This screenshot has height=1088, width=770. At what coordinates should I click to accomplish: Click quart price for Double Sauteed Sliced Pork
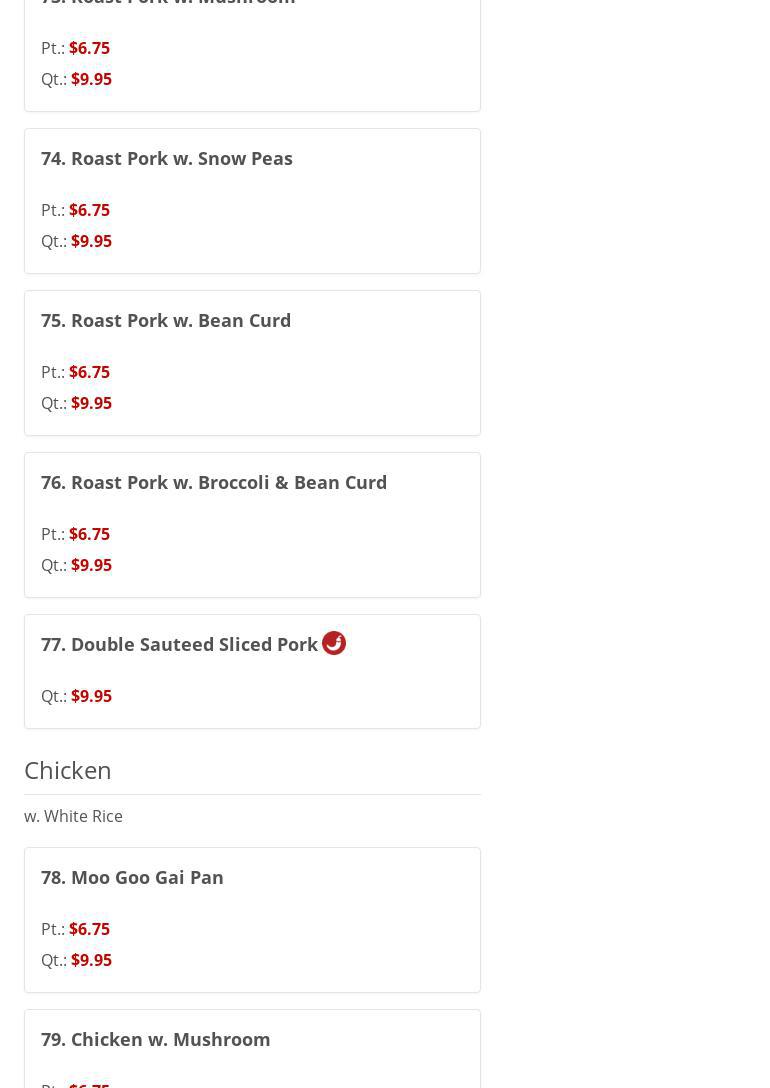coord(91,696)
